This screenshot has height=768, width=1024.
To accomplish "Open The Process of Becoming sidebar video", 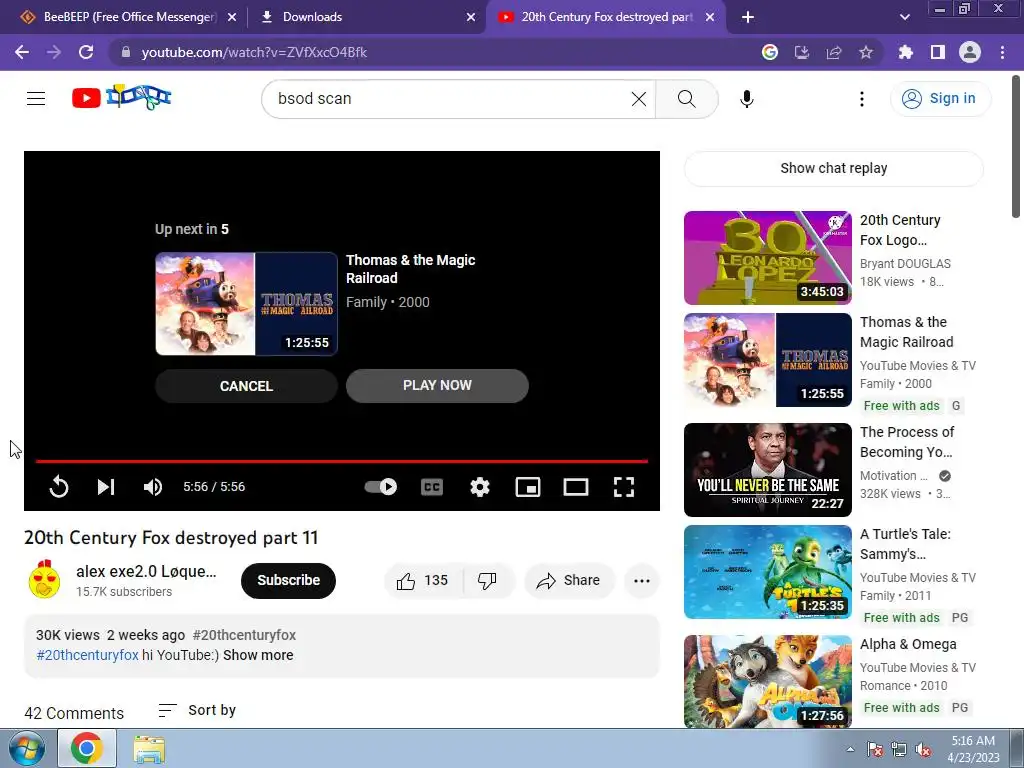I will tap(767, 470).
